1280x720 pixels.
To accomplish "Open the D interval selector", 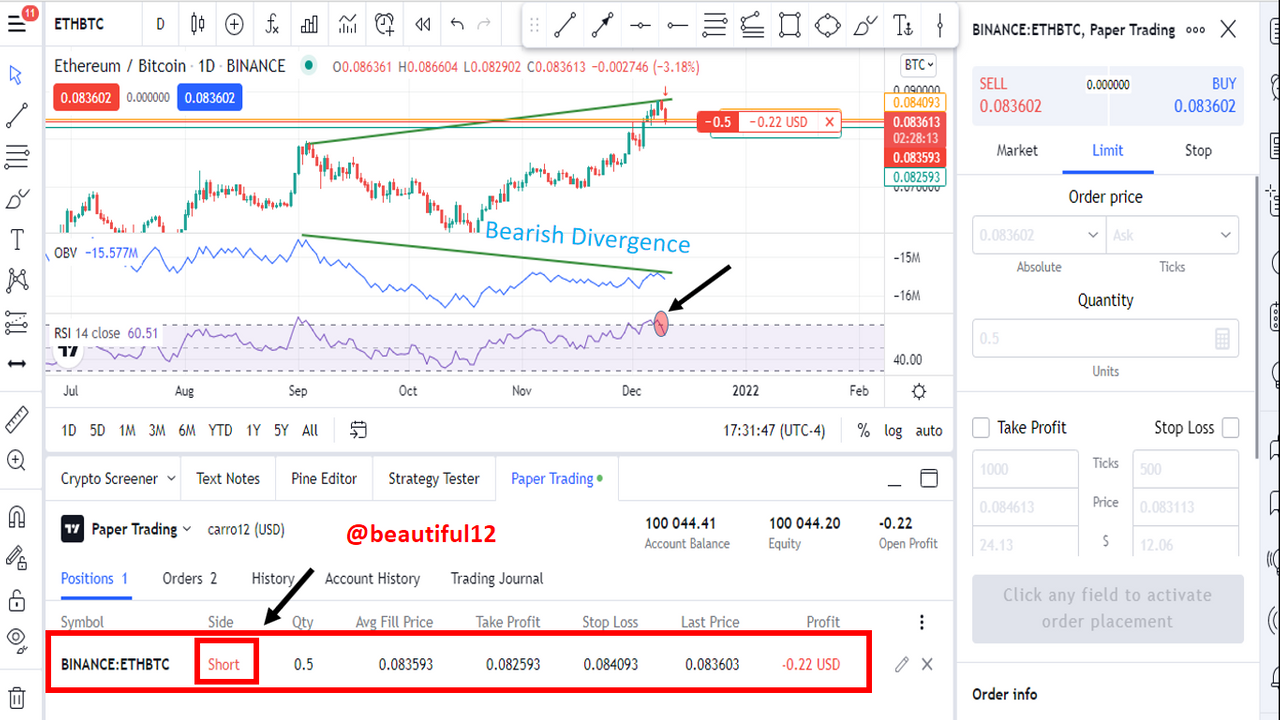I will [161, 24].
